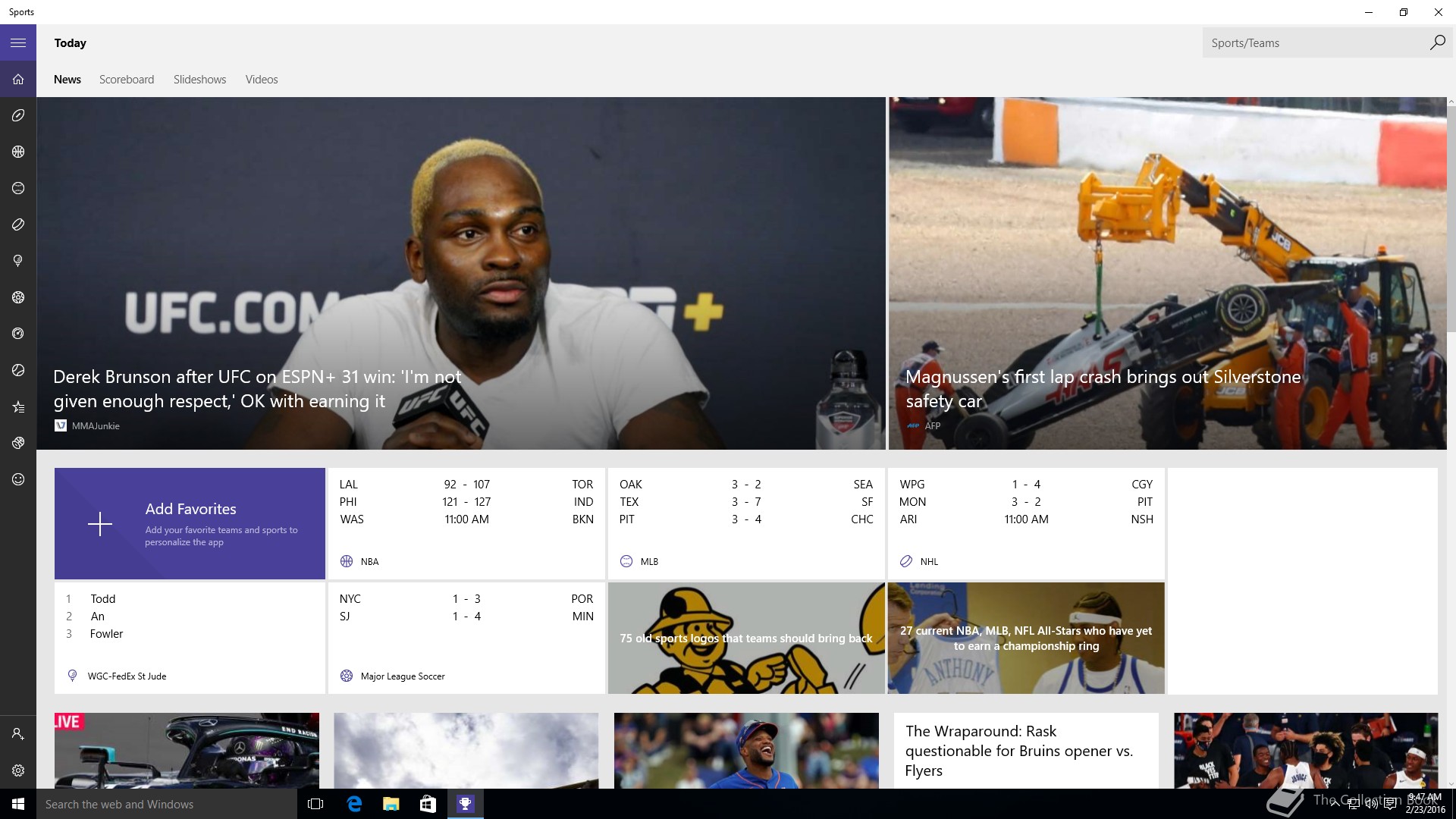The image size is (1456, 819).
Task: Select the TEX 3 - 7 SF score
Action: pyautogui.click(x=746, y=501)
